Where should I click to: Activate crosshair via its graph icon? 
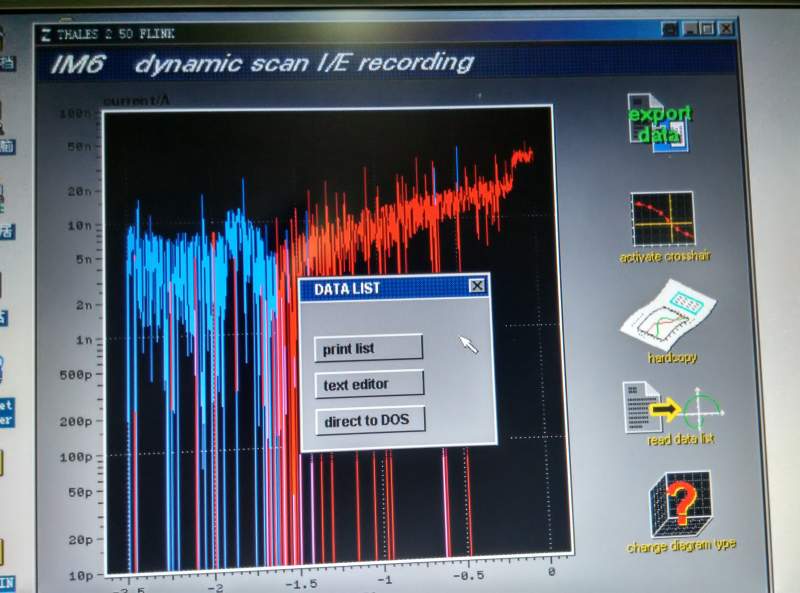pos(663,219)
